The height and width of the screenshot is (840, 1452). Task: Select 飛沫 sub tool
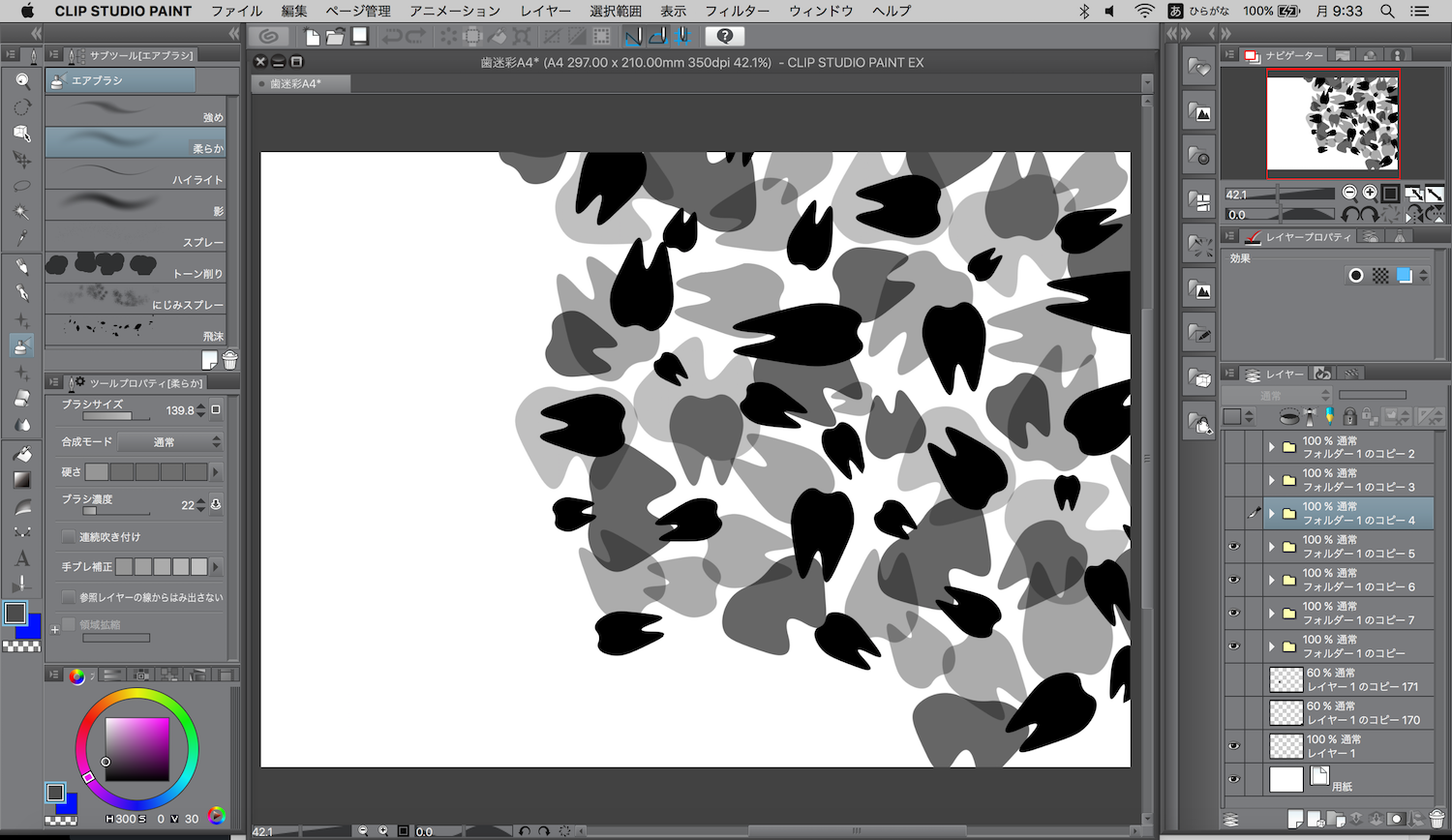tap(136, 329)
